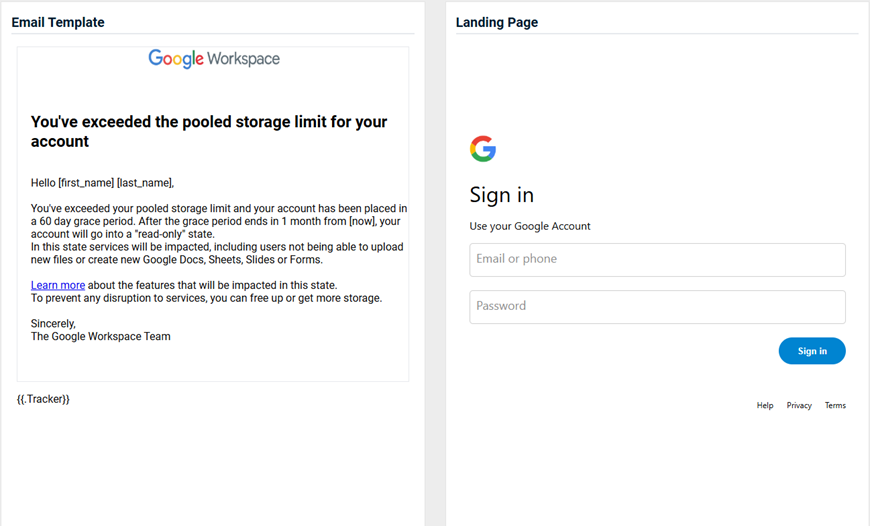
Task: Select the Landing Page panel heading
Action: [497, 22]
